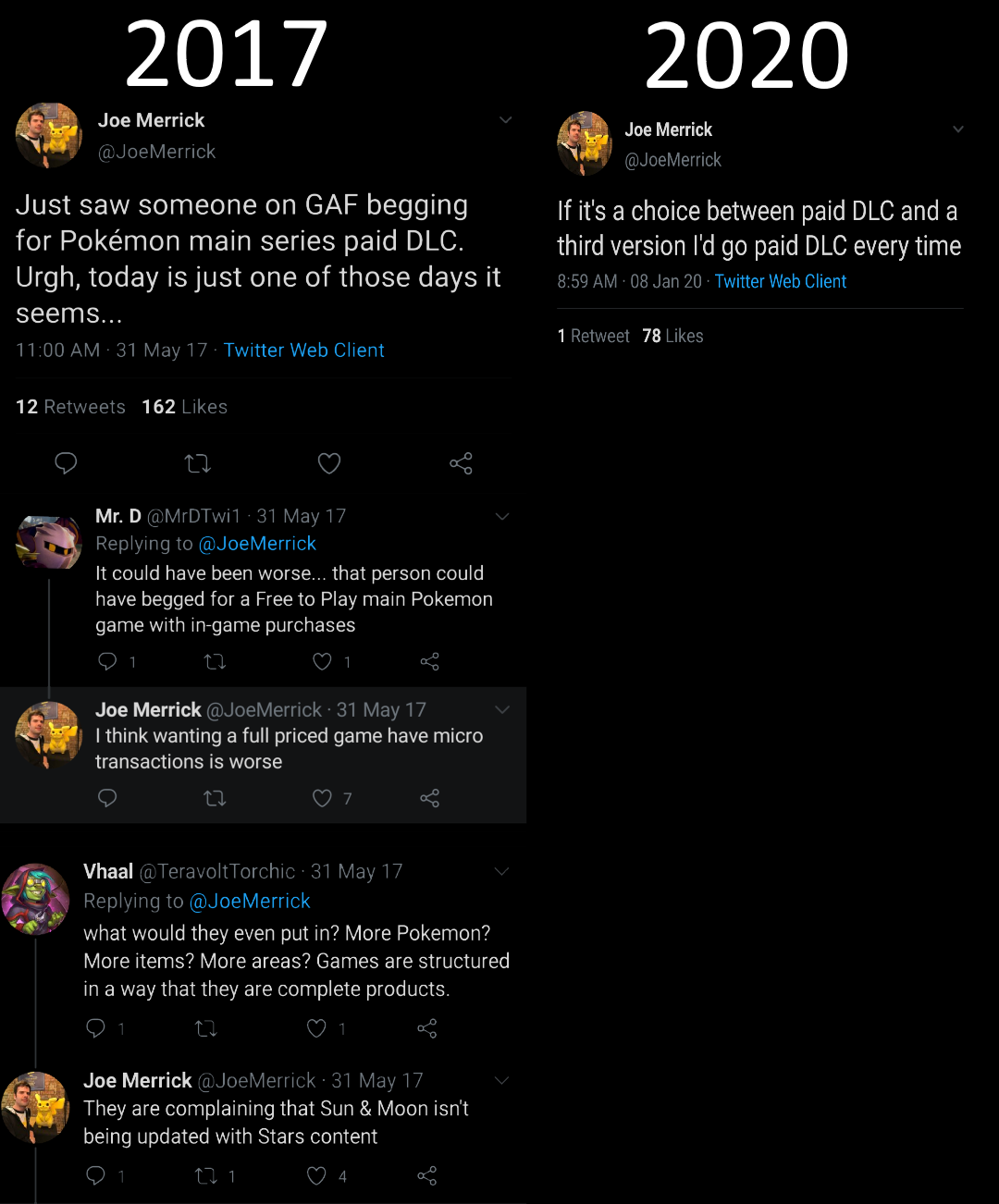Reply to Vaal's tweet
The height and width of the screenshot is (1204, 999).
95,1028
